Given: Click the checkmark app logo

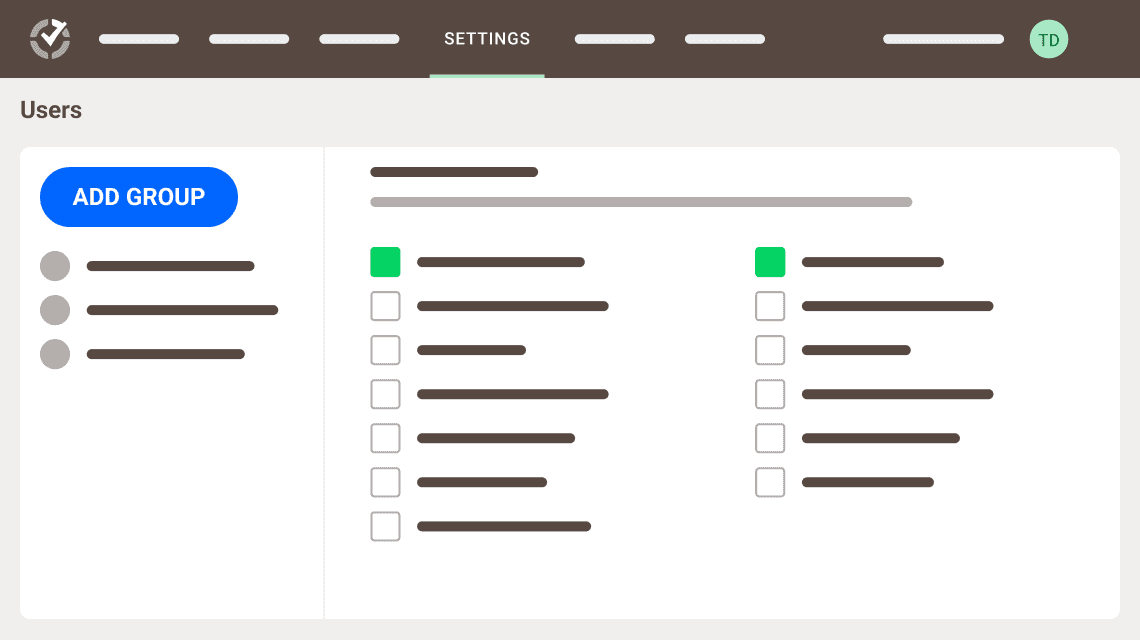Looking at the screenshot, I should [x=49, y=39].
